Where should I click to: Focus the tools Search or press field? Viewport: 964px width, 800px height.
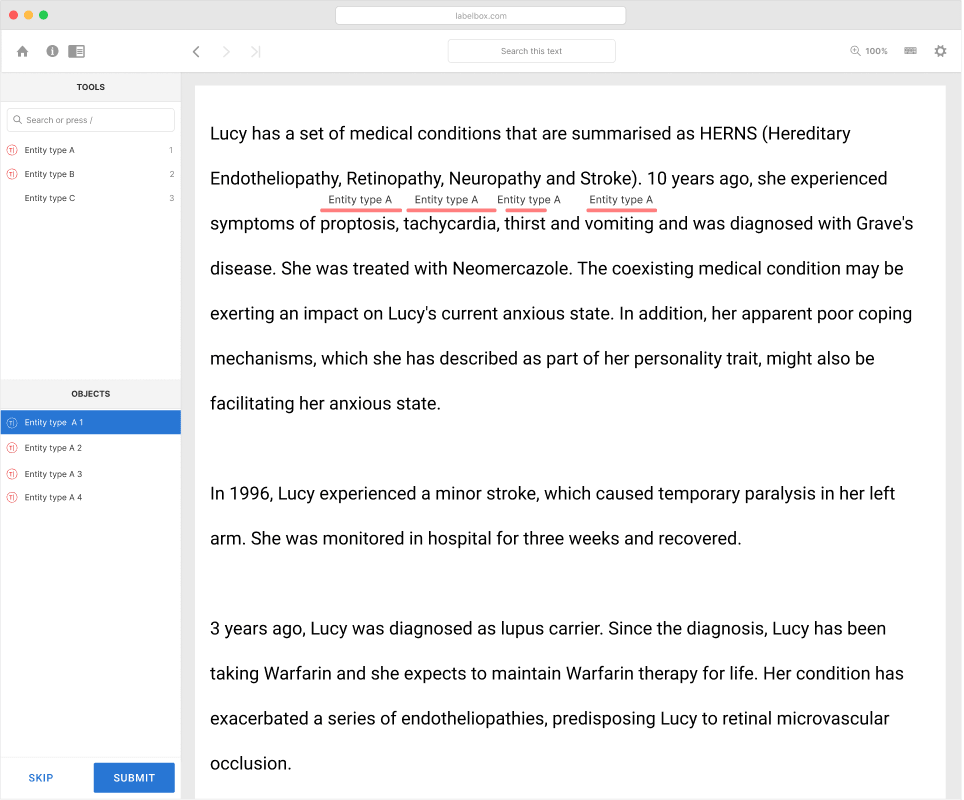click(x=90, y=120)
